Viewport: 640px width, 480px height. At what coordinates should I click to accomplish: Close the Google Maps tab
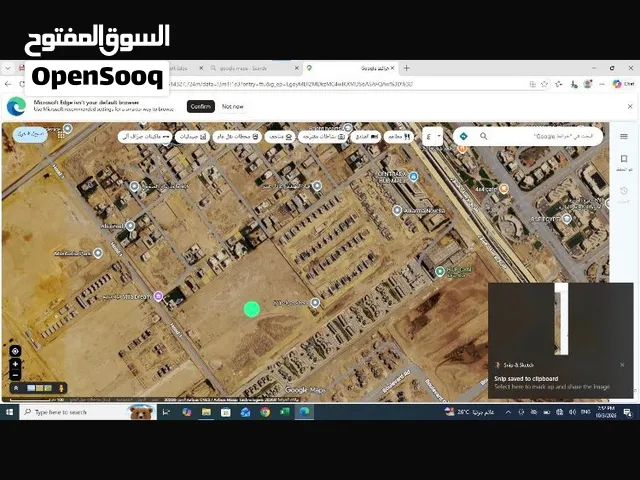[x=393, y=68]
